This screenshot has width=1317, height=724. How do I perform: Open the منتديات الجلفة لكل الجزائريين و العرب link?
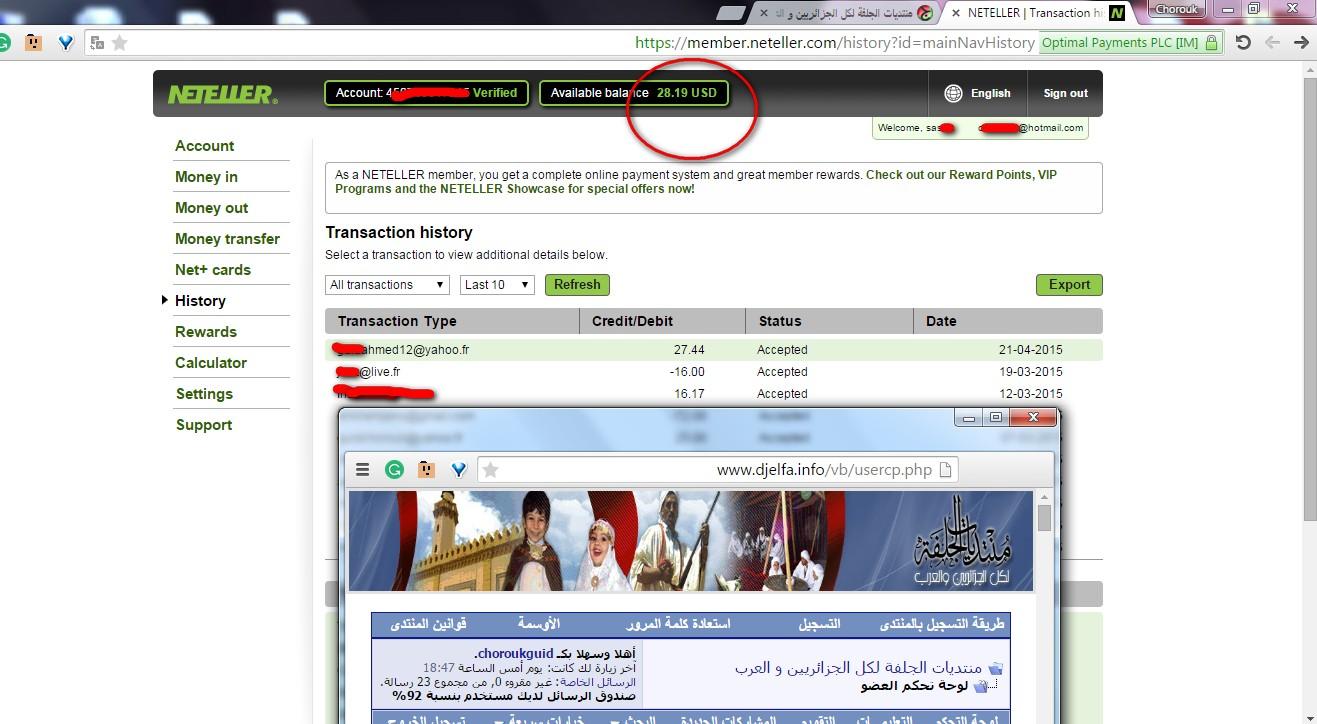pos(858,667)
